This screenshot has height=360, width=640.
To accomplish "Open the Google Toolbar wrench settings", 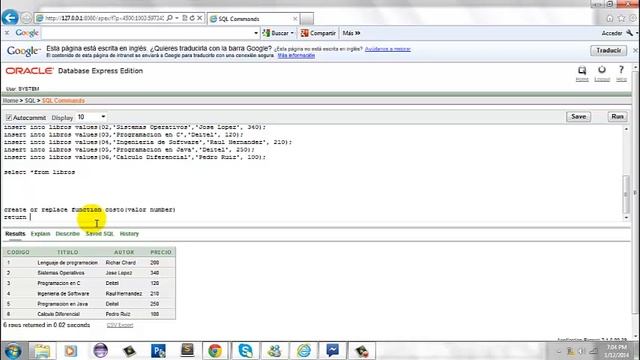I will pos(630,33).
